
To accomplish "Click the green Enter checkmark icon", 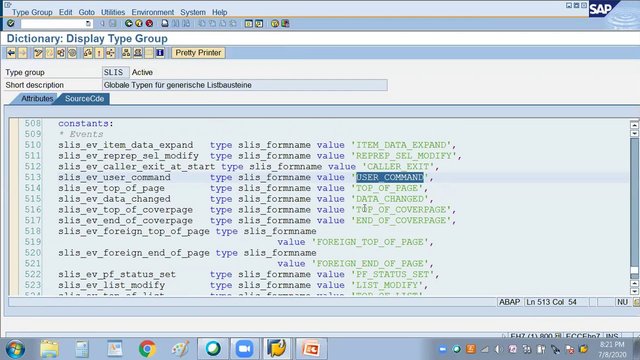I will pos(11,23).
